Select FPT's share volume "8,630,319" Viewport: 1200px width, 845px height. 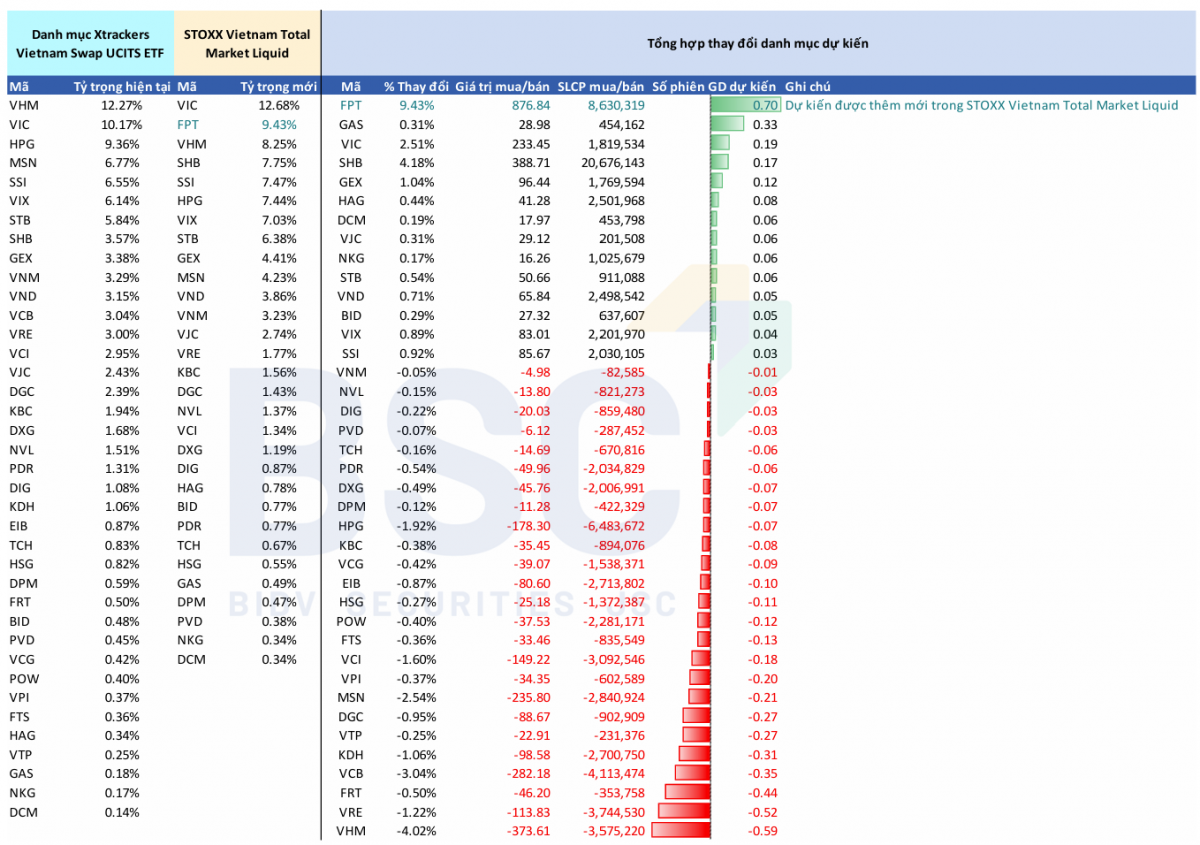(616, 105)
